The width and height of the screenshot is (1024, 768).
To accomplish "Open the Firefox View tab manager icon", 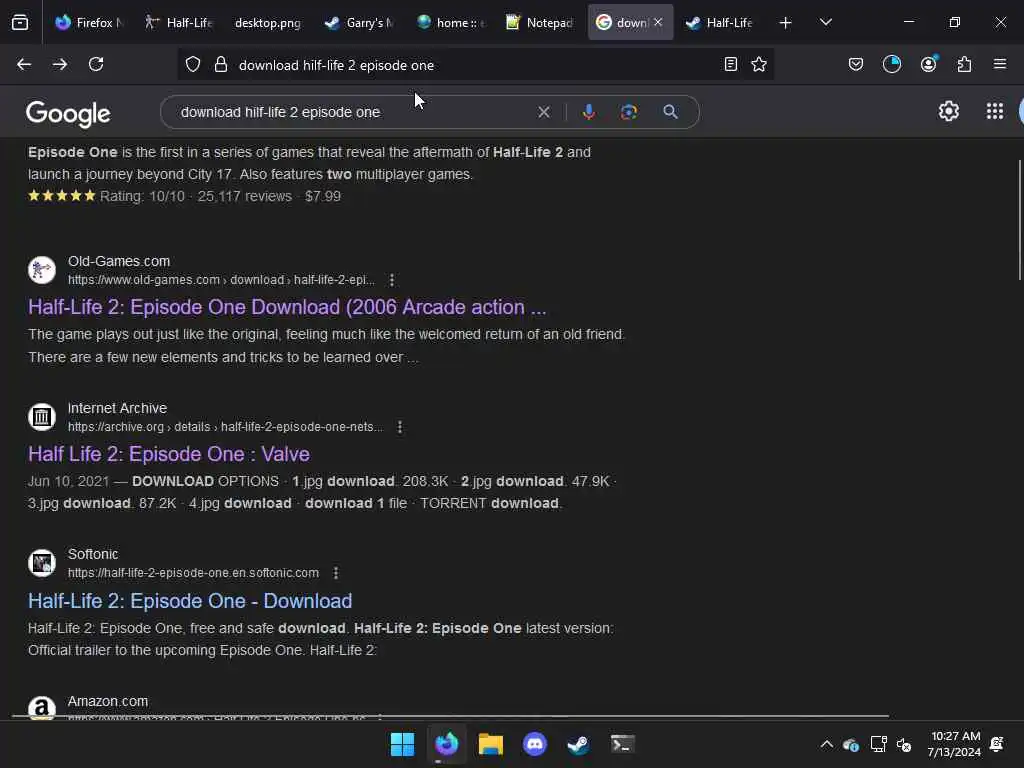I will tap(20, 23).
